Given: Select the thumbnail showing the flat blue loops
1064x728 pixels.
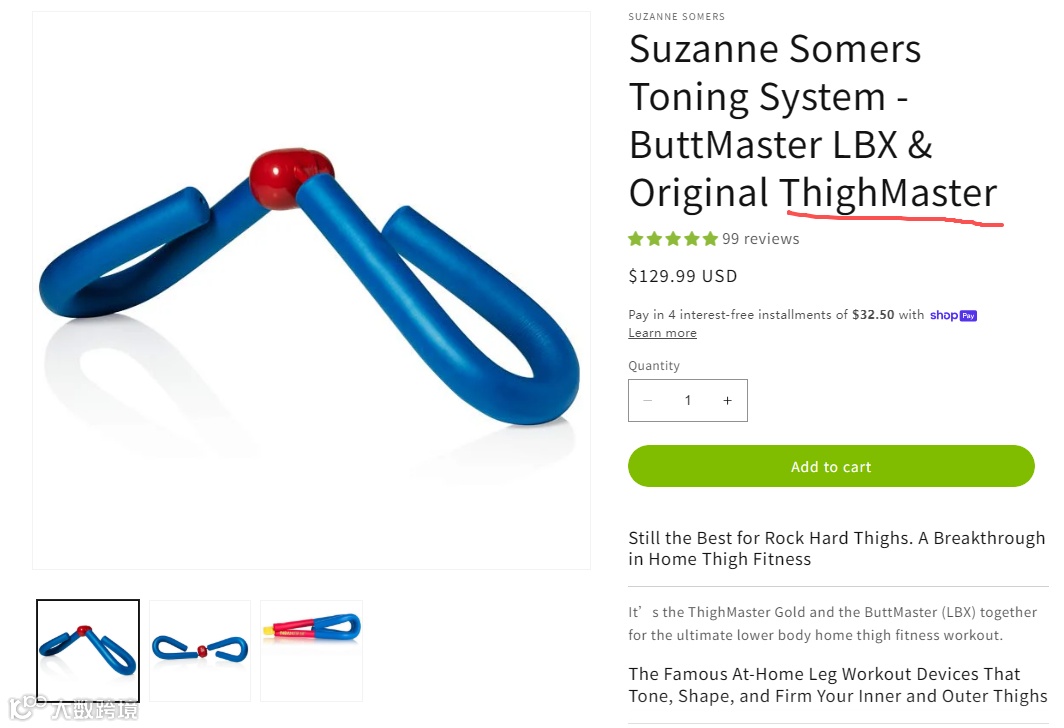Looking at the screenshot, I should click(200, 651).
